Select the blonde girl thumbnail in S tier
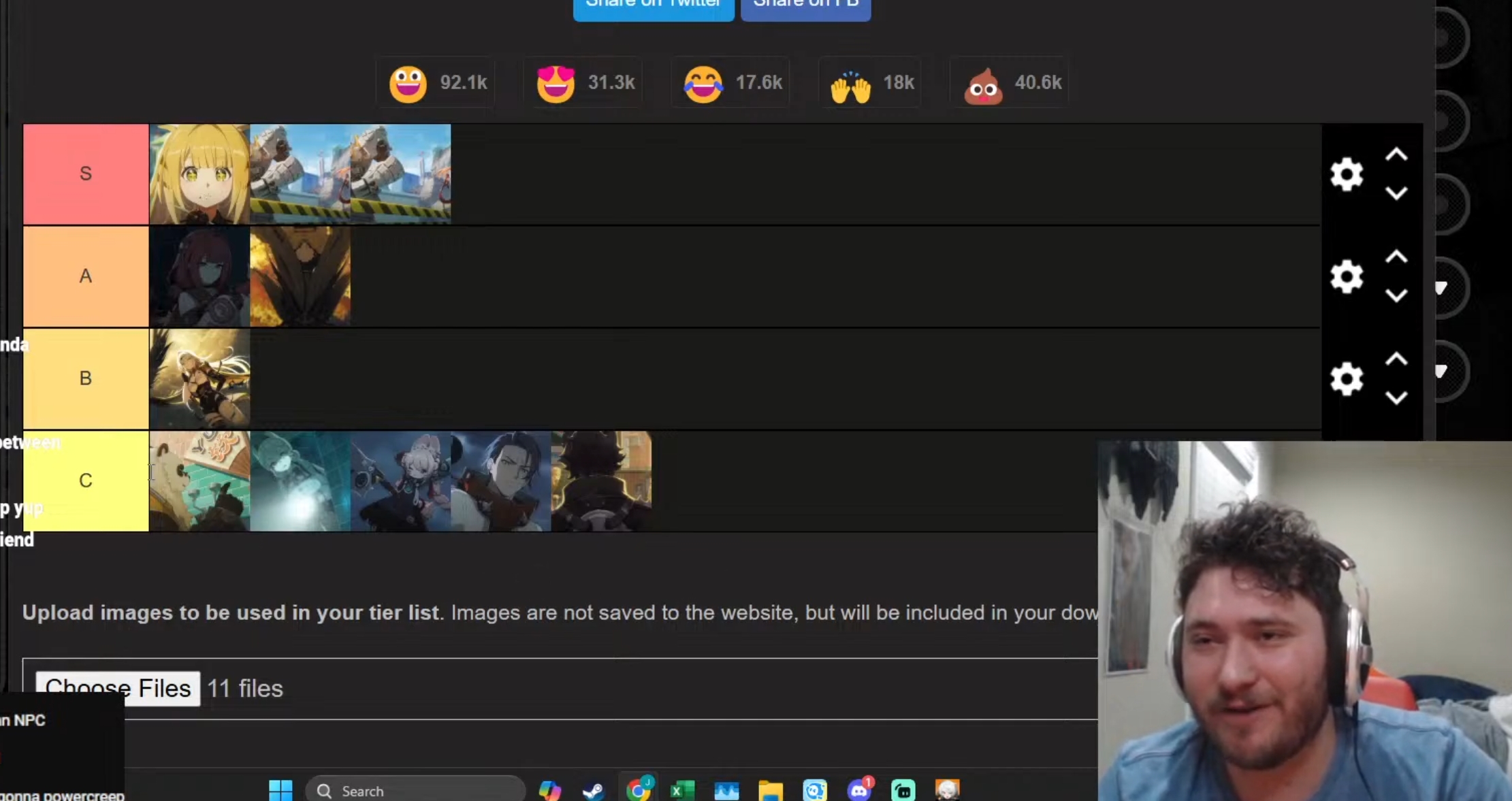The image size is (1512, 801). click(x=199, y=174)
